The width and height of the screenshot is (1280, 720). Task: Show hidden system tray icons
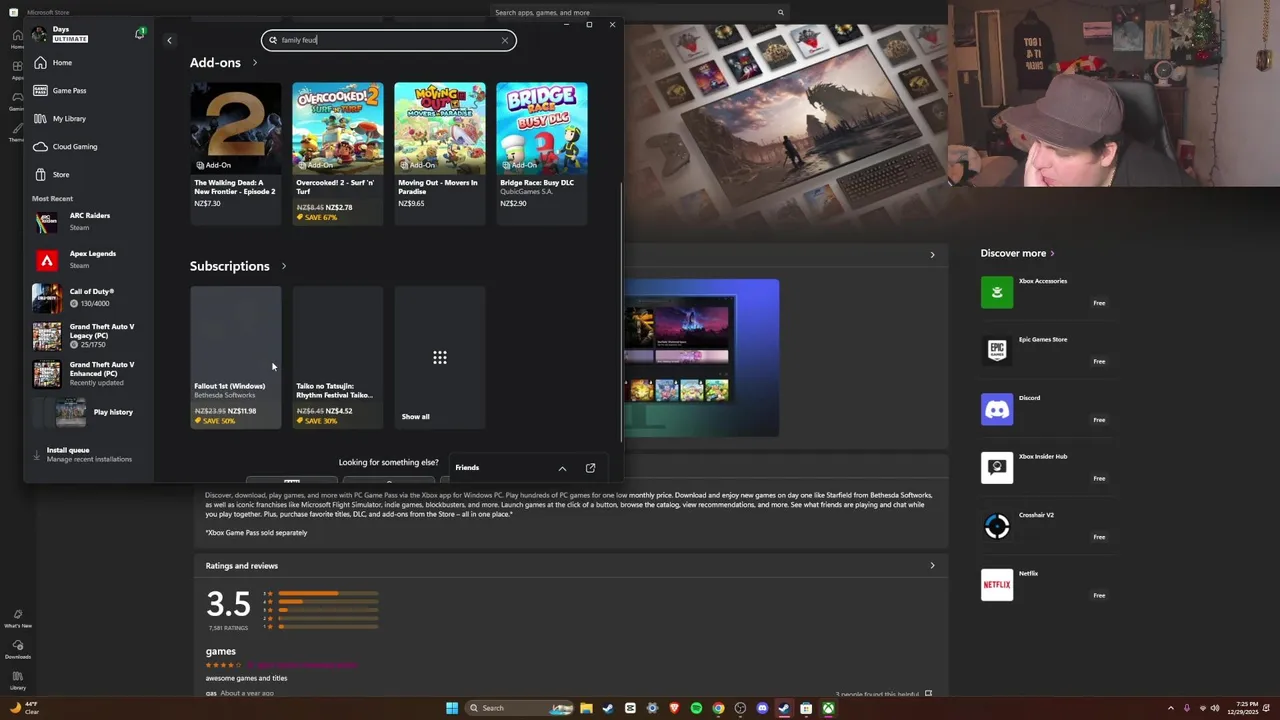tap(1171, 708)
